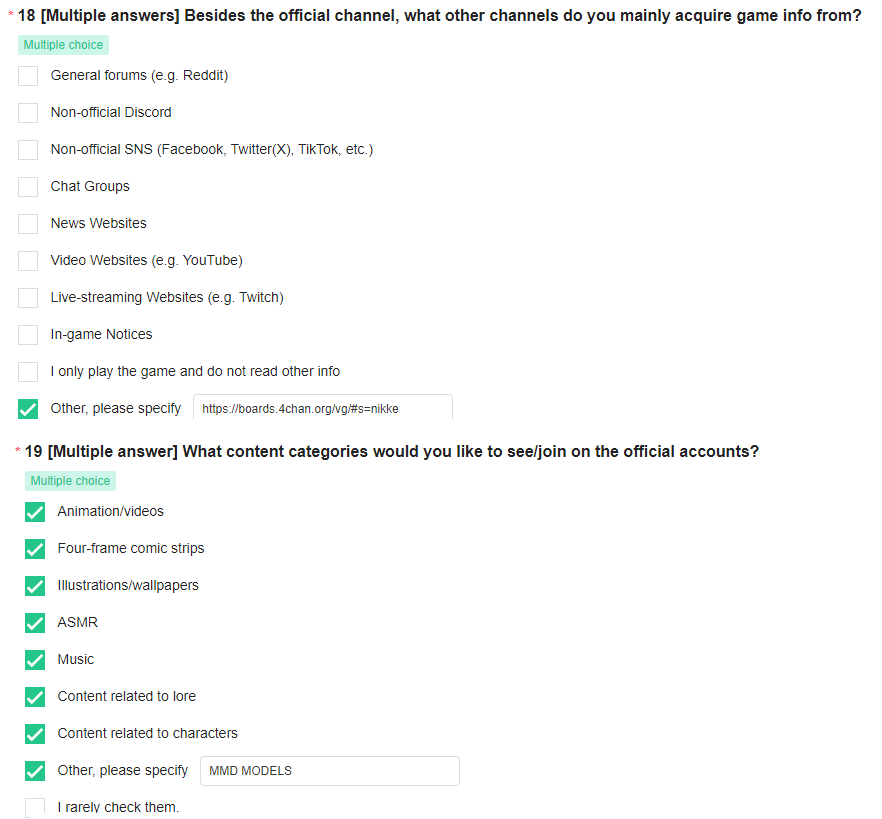Click the text field containing the 4chan URL
882x819 pixels.
tap(323, 408)
